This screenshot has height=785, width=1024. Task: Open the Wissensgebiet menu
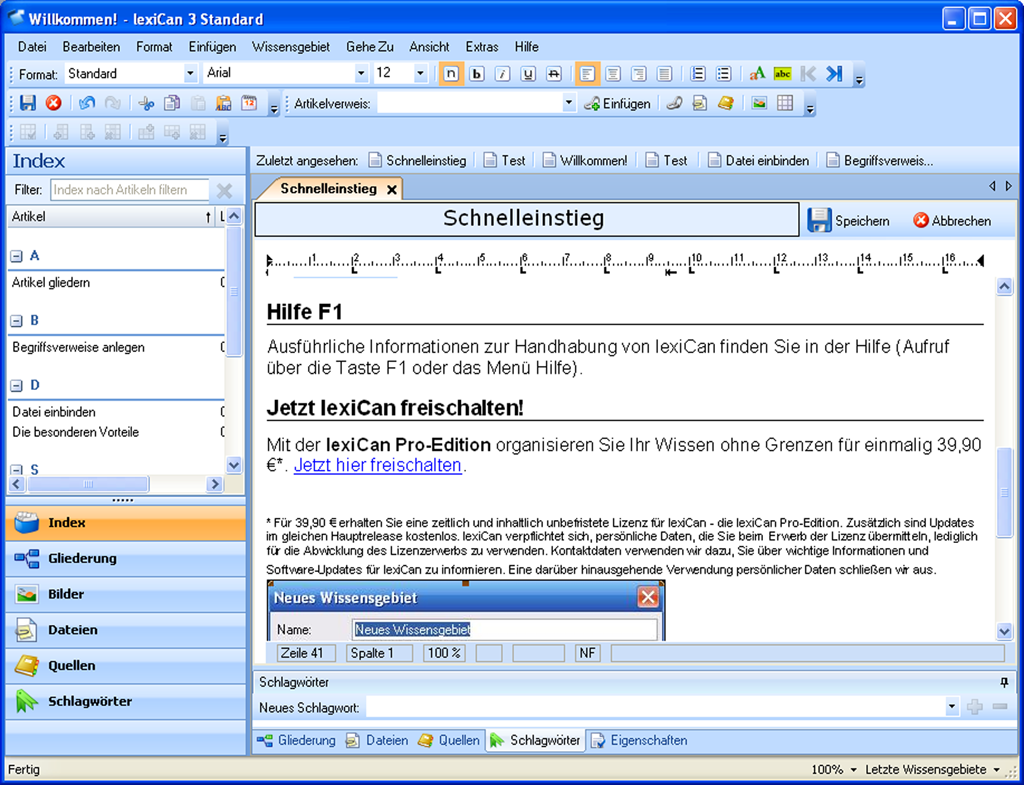click(x=291, y=47)
